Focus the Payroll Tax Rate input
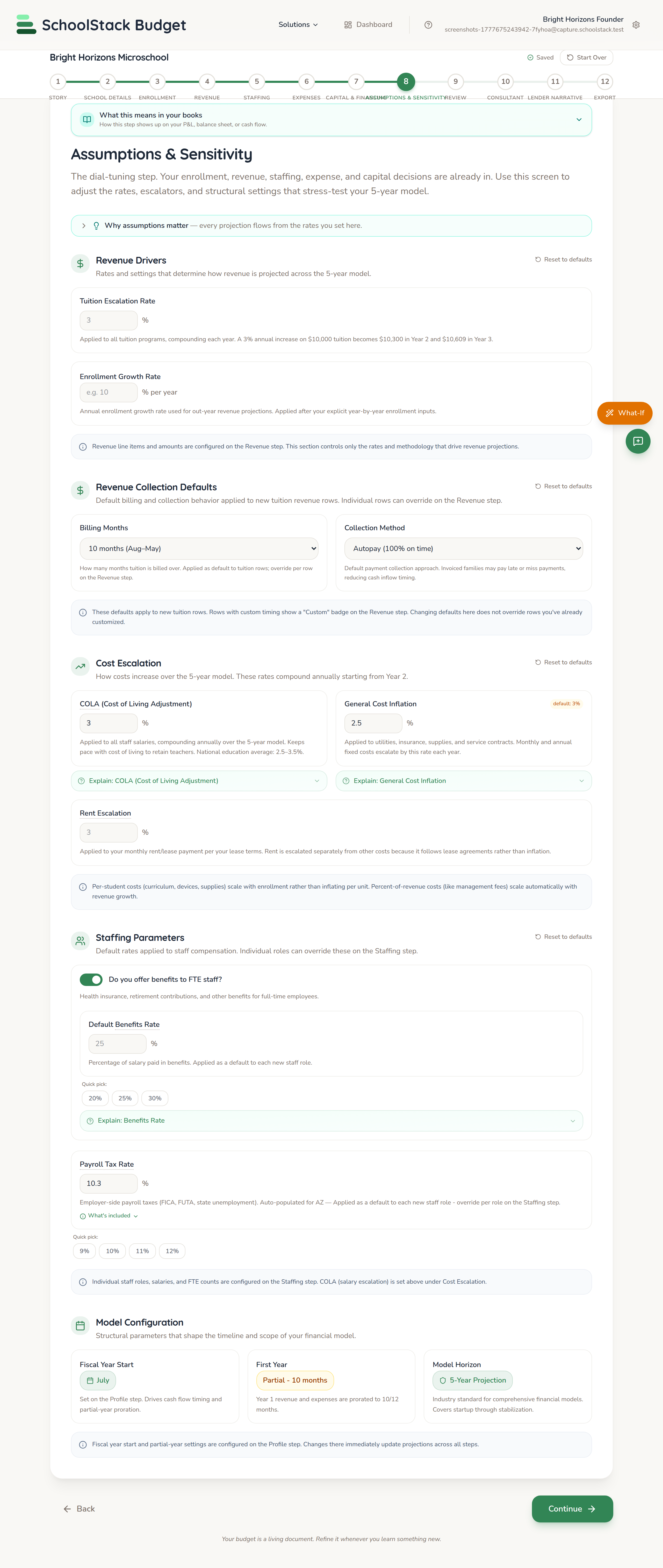 tap(108, 1183)
